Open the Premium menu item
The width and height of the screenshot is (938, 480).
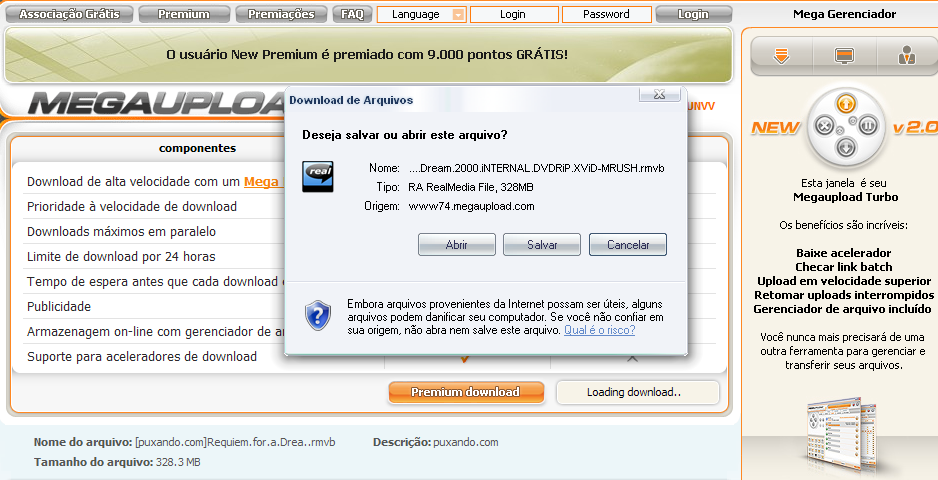pyautogui.click(x=184, y=14)
